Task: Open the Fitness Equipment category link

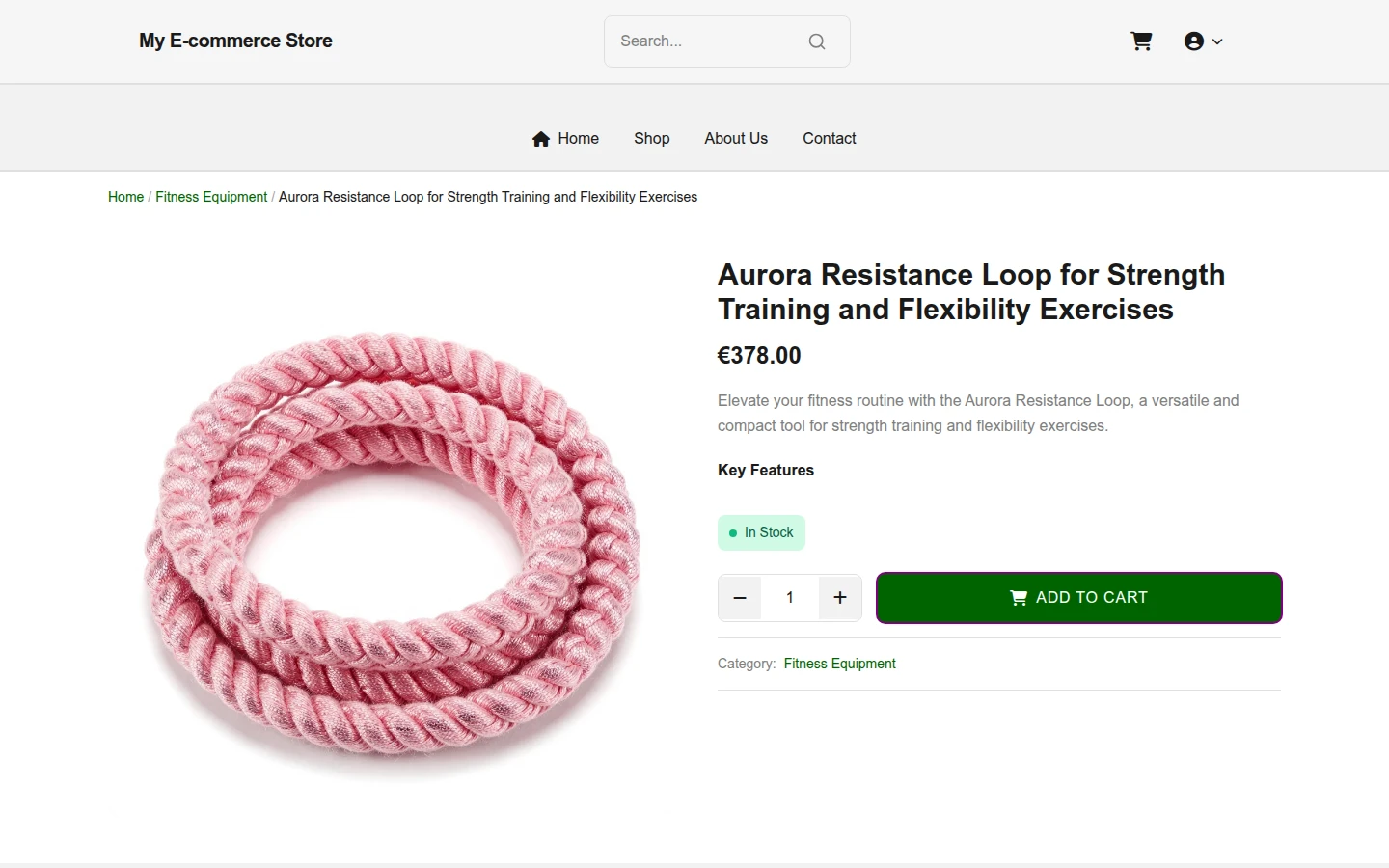Action: tap(840, 664)
